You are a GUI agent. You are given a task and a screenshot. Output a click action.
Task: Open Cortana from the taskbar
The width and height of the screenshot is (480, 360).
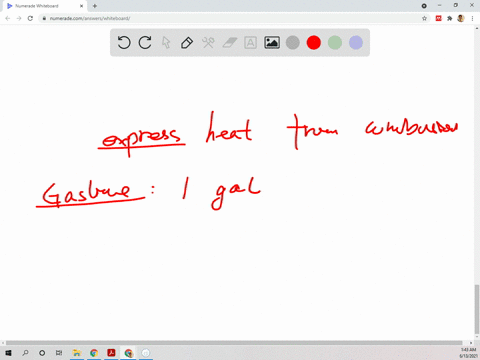[x=42, y=353]
